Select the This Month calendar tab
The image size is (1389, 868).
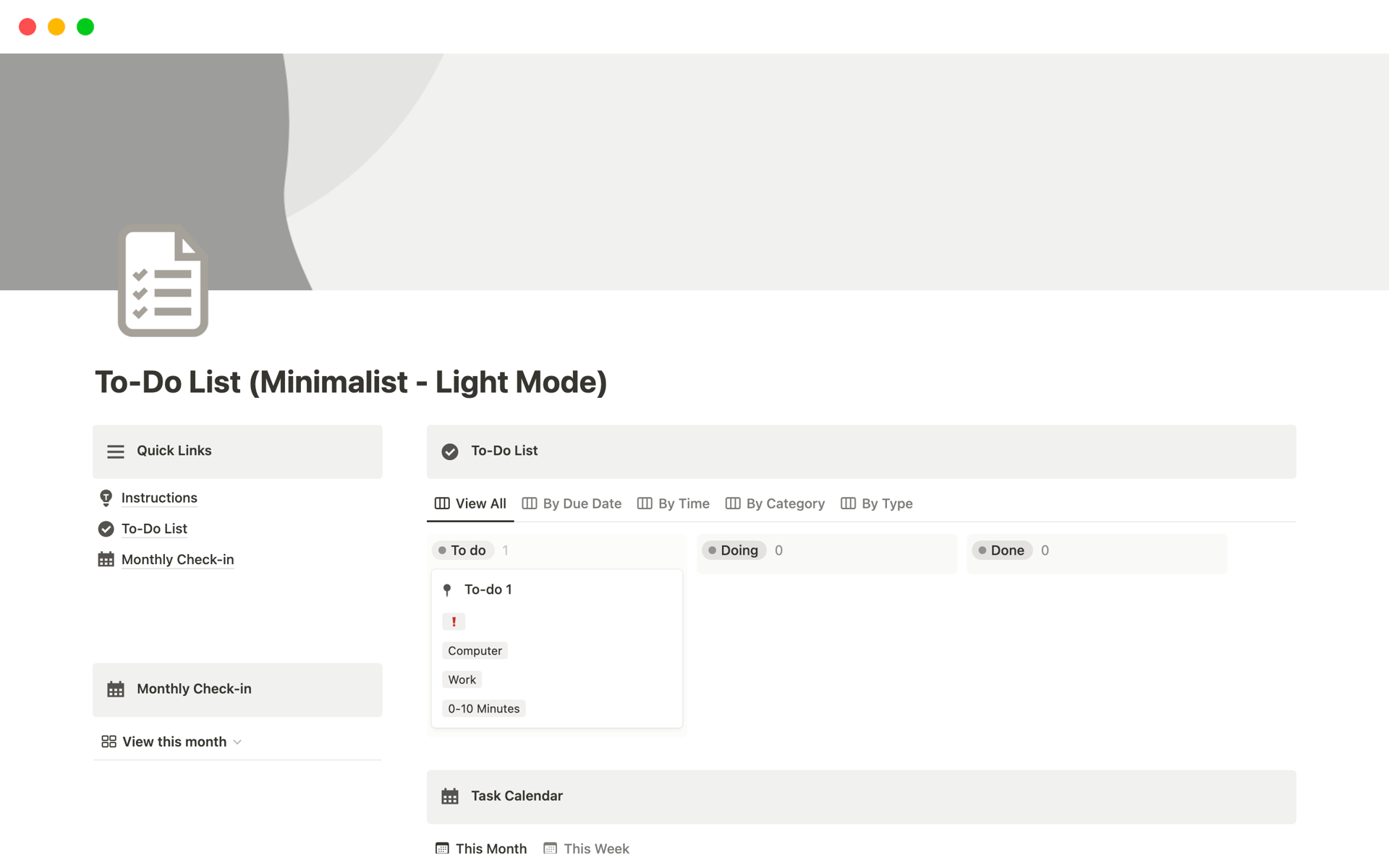coord(491,848)
